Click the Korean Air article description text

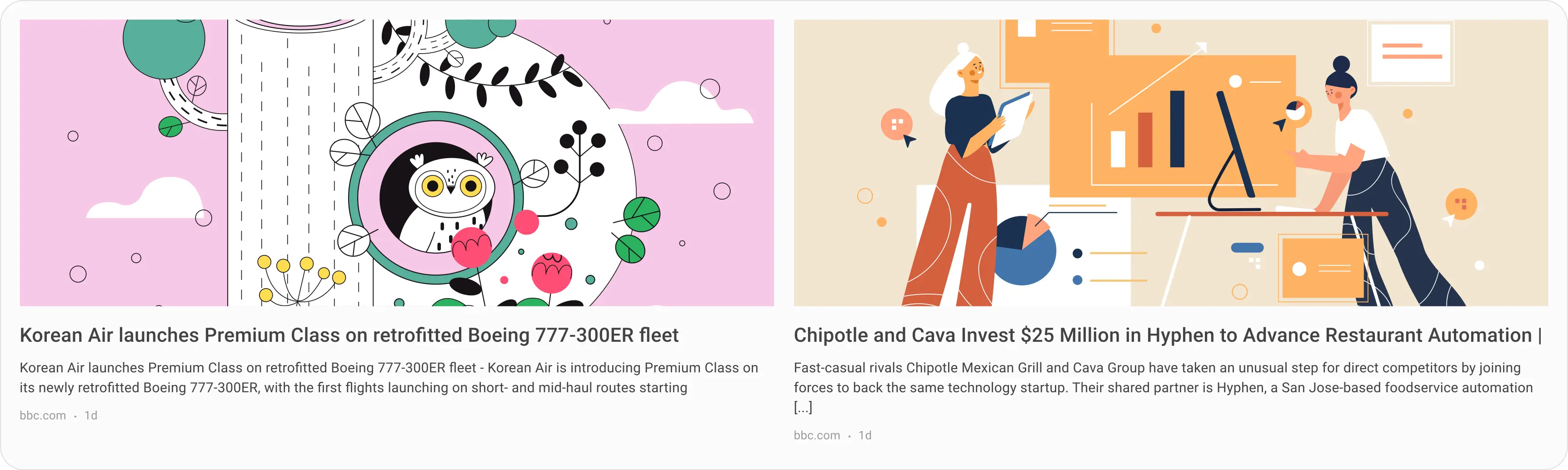[x=388, y=377]
